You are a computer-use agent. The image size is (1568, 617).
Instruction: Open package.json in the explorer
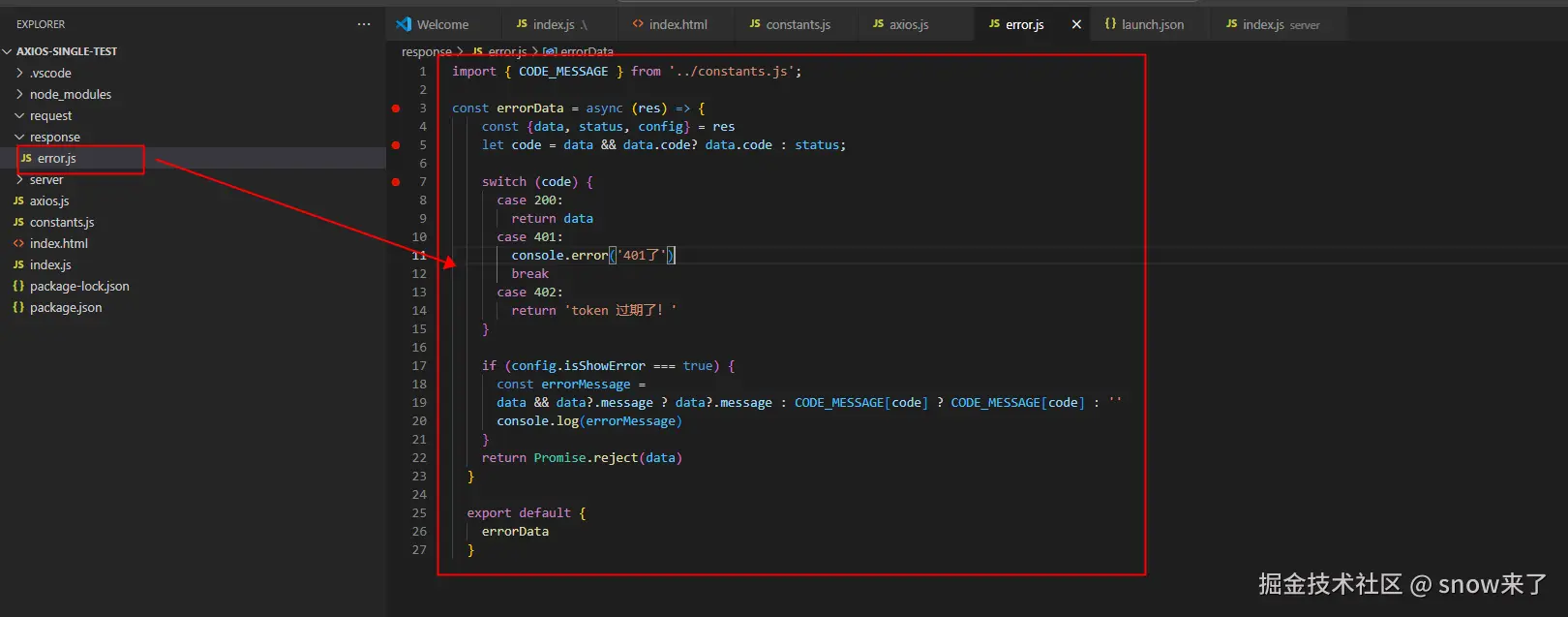click(x=66, y=307)
